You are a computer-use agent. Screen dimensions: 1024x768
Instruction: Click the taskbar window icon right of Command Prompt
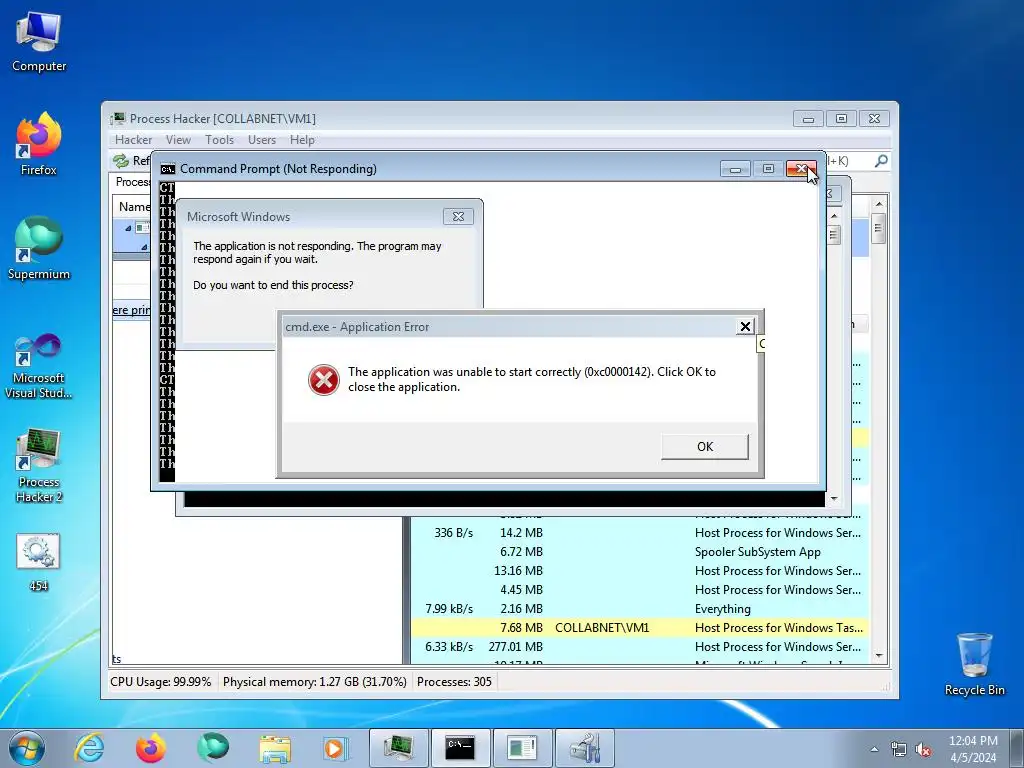coord(522,748)
